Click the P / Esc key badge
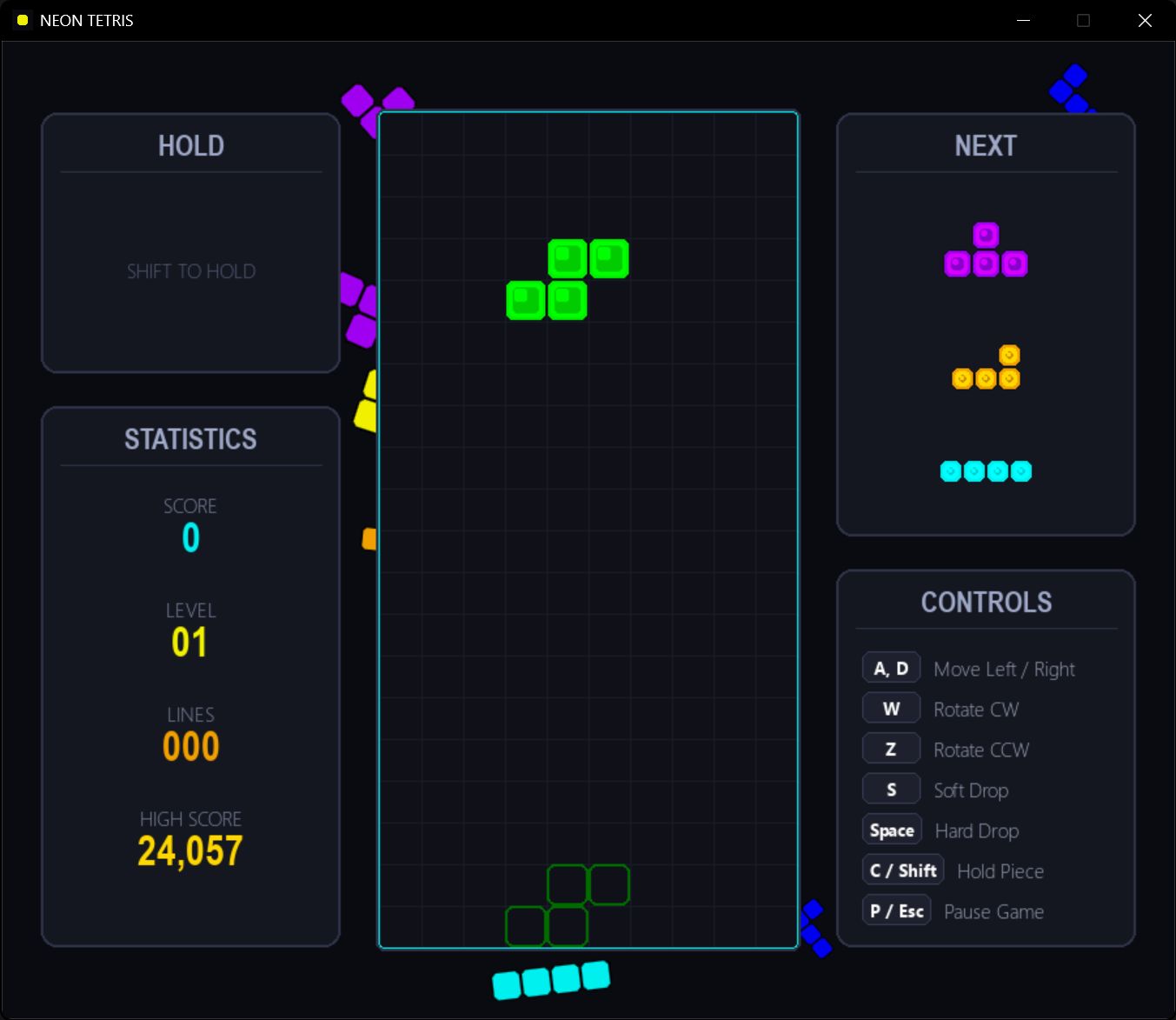This screenshot has width=1176, height=1020. tap(896, 910)
